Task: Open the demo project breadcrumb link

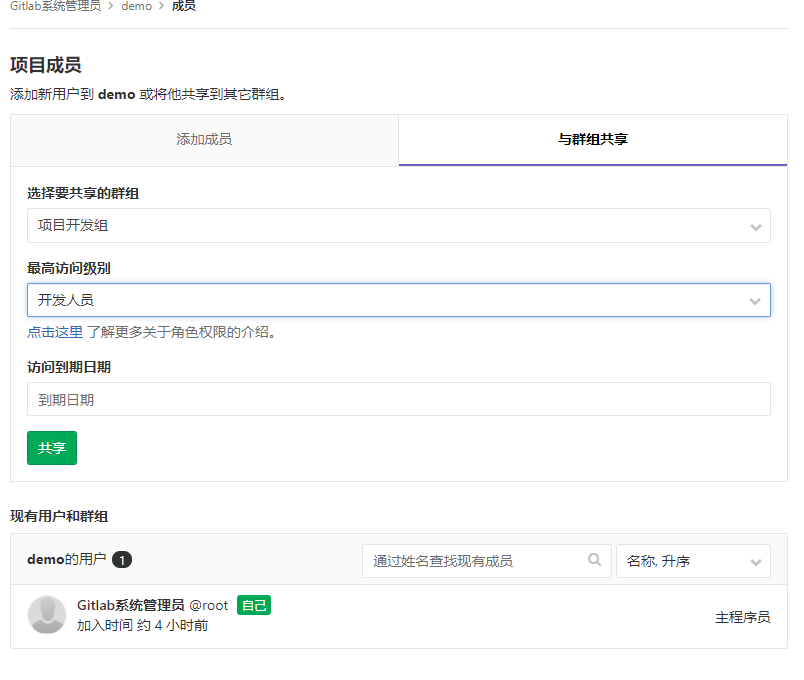Action: point(136,6)
